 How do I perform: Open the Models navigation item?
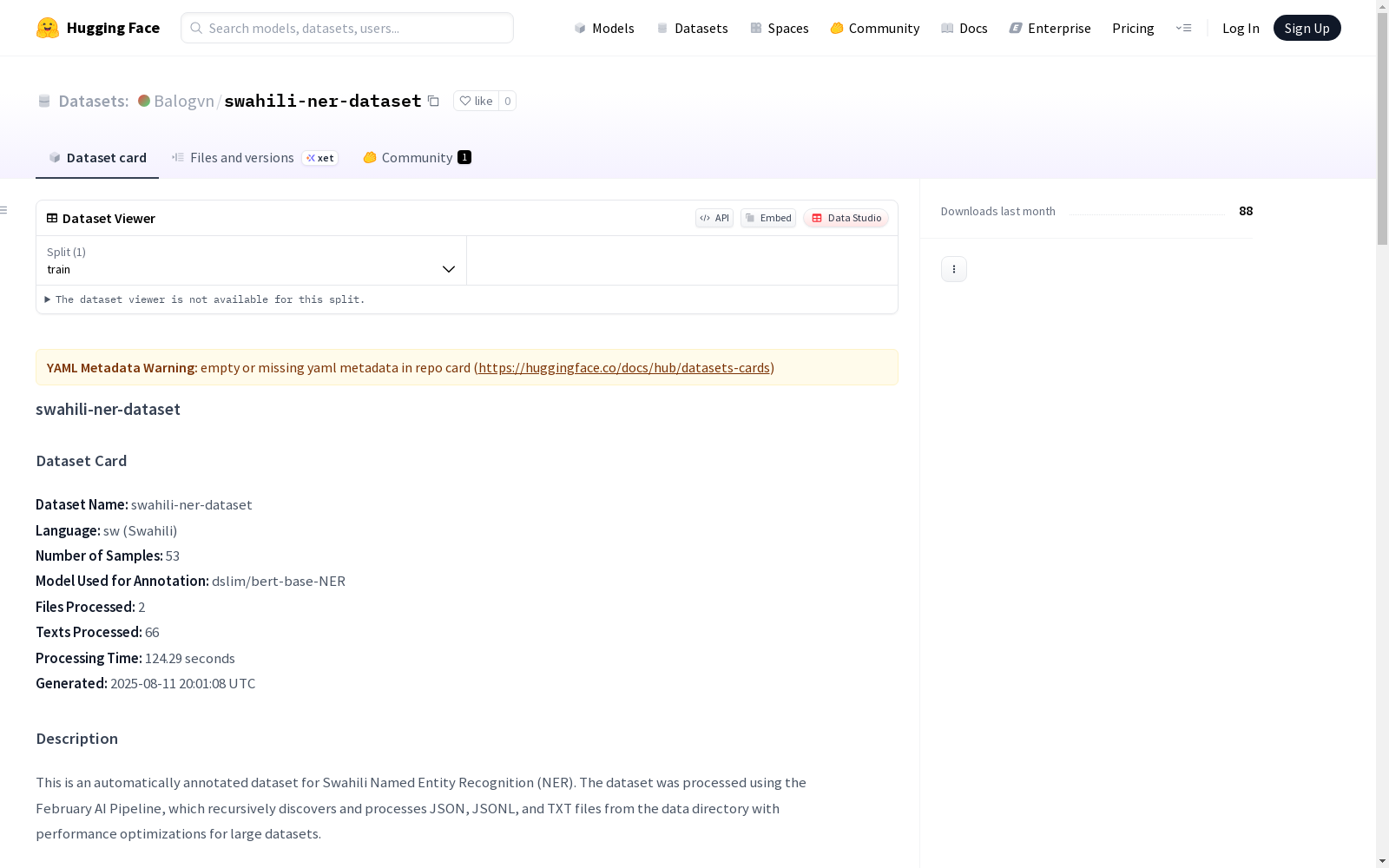coord(604,28)
